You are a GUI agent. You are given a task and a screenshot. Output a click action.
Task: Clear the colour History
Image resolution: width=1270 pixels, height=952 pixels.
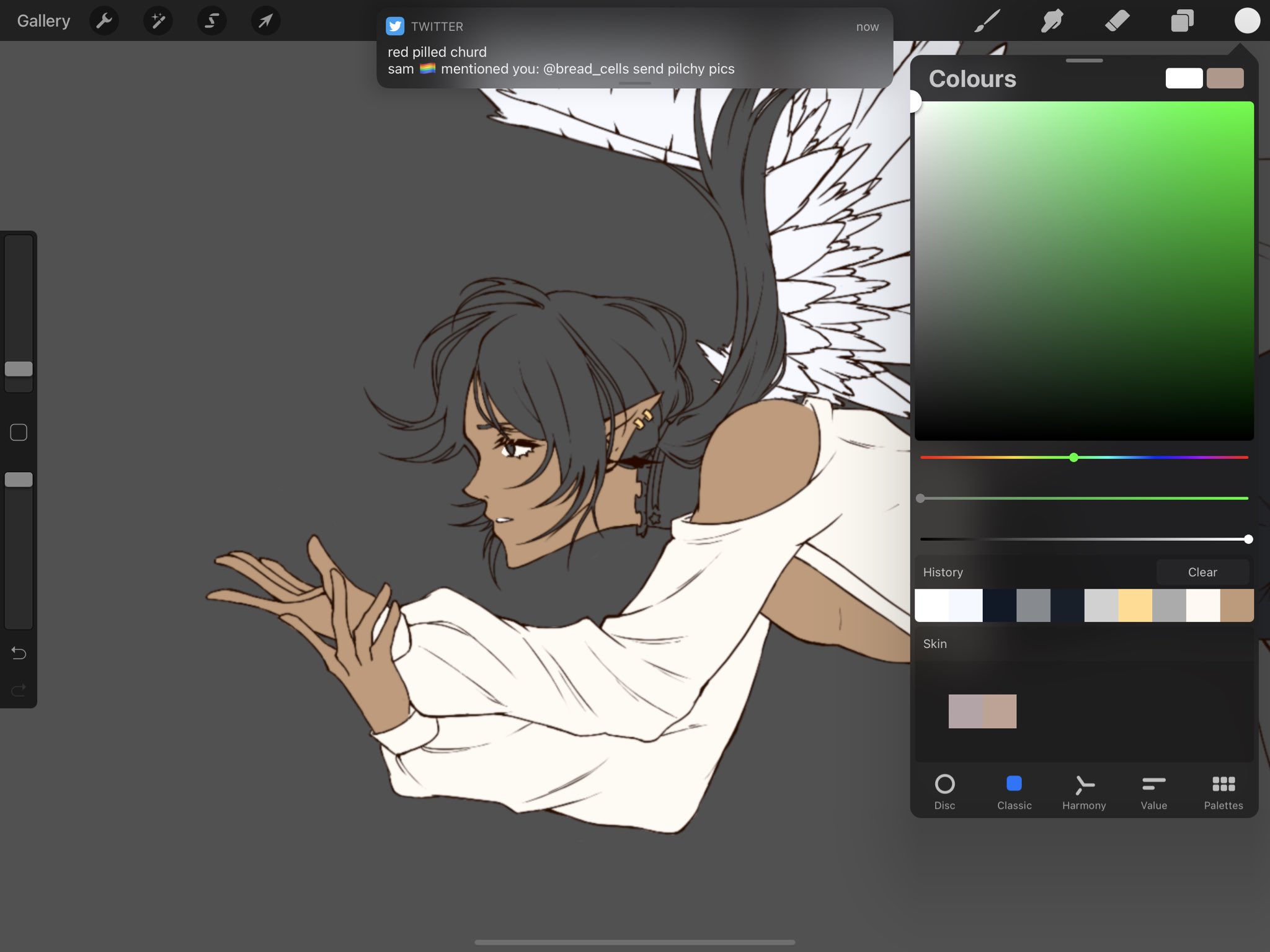[1202, 572]
